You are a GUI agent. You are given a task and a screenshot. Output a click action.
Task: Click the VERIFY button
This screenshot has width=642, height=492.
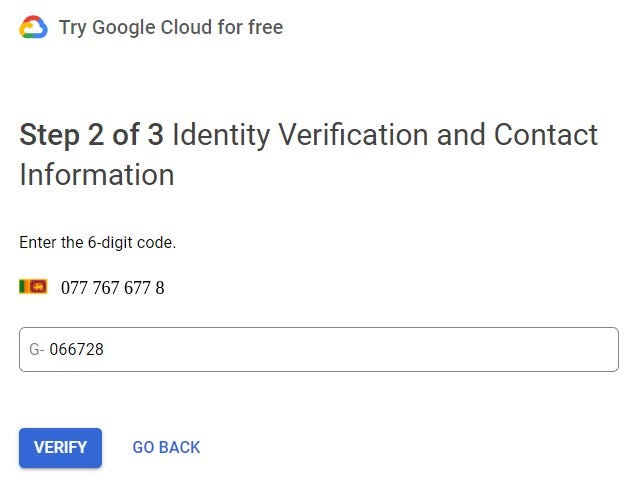point(60,448)
